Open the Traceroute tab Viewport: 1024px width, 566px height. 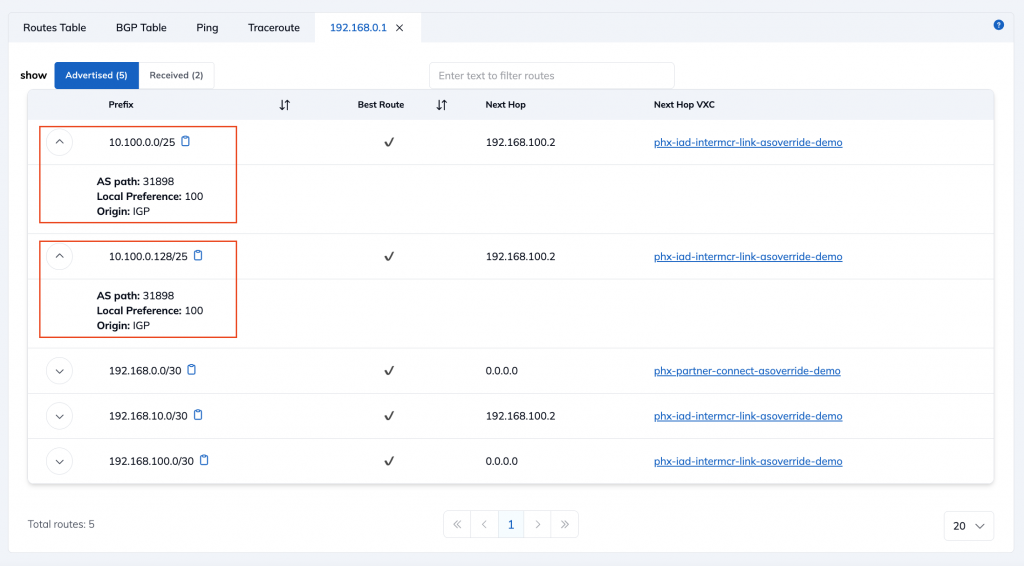coord(274,27)
